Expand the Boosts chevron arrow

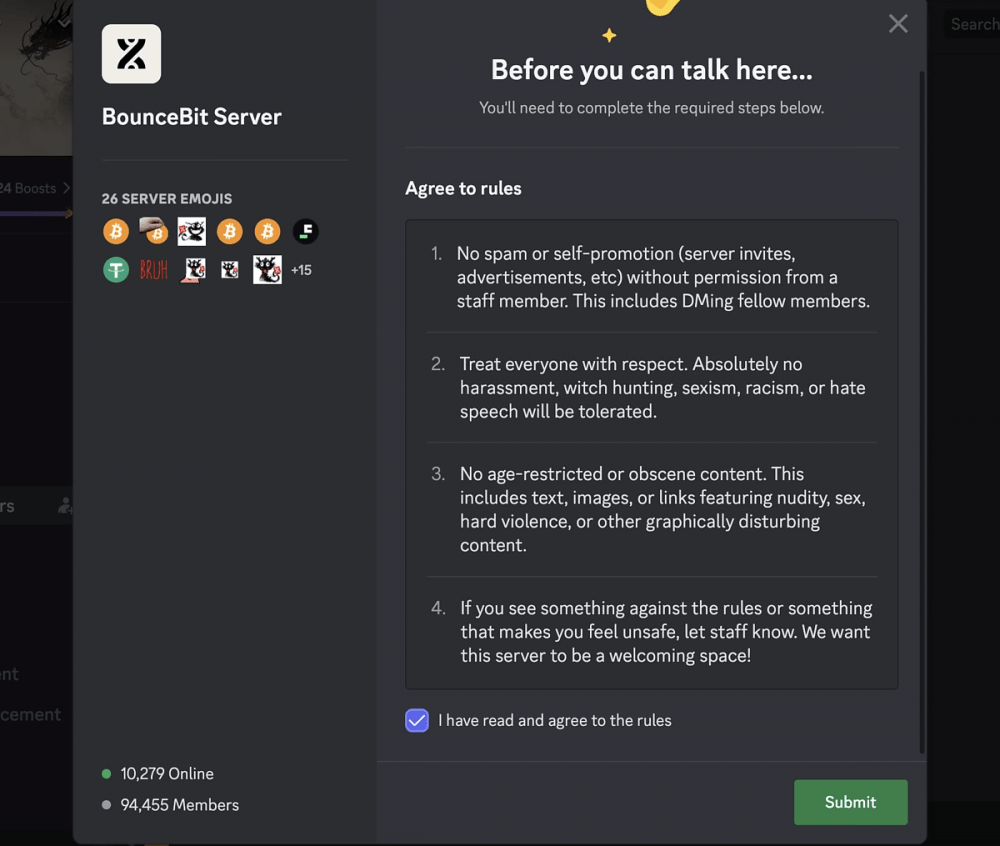[66, 188]
